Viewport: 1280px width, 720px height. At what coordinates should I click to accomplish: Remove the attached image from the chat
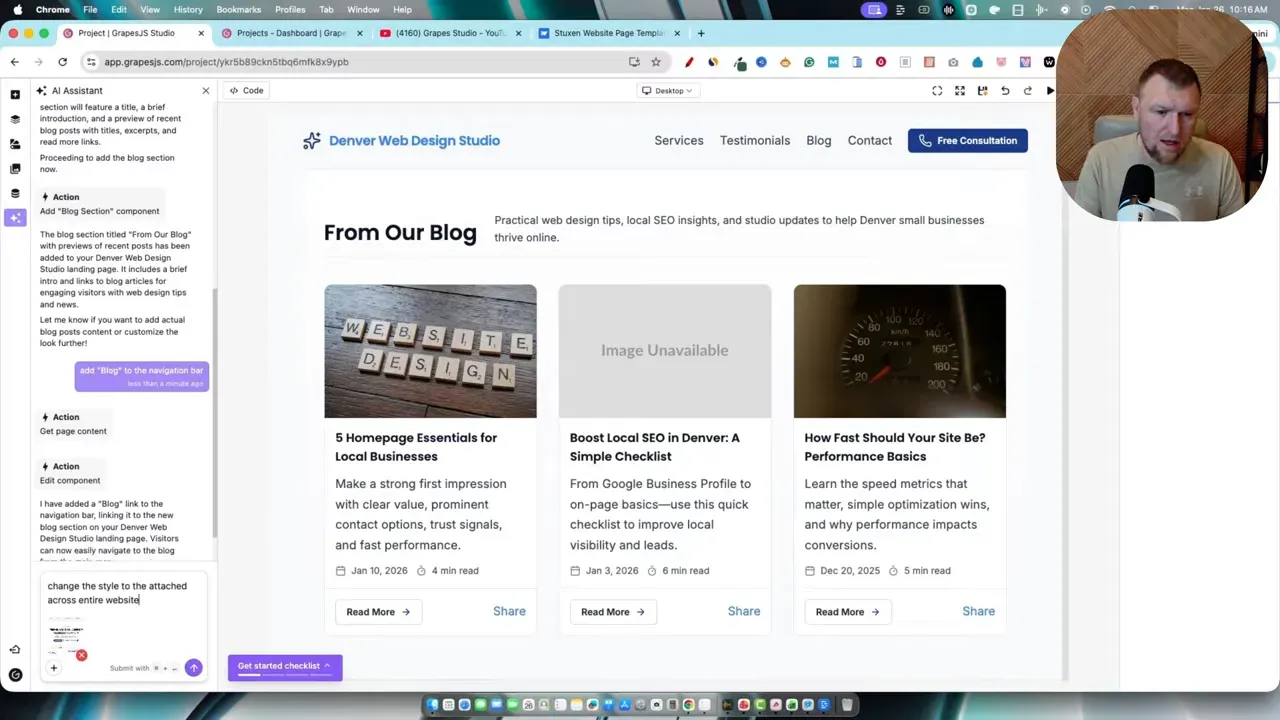coord(82,655)
